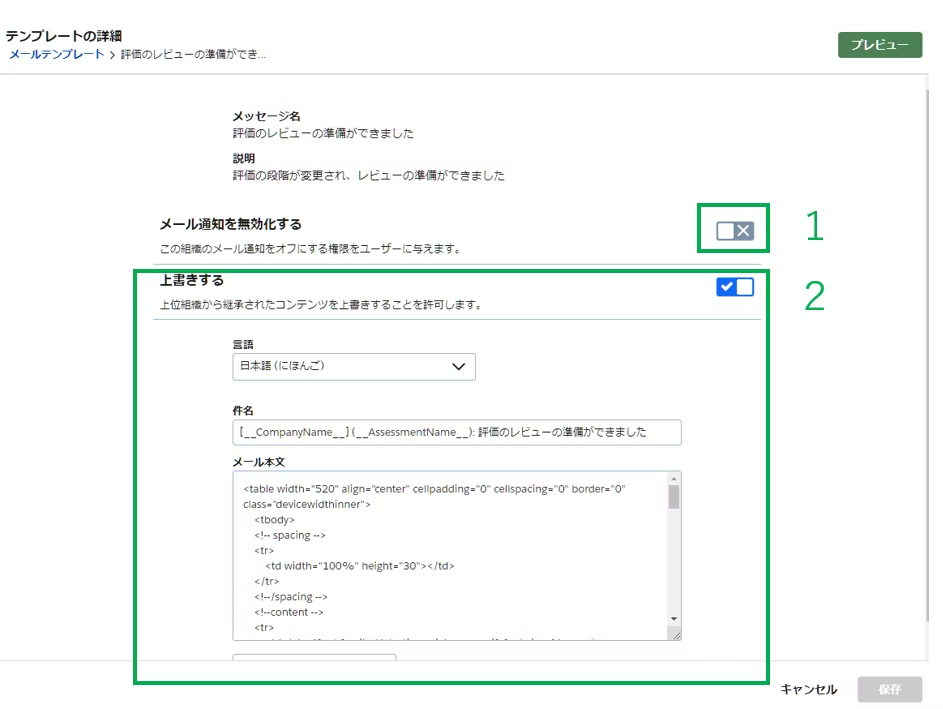The width and height of the screenshot is (943, 709).
Task: Click the breadcrumb chevron separator
Action: 112,55
